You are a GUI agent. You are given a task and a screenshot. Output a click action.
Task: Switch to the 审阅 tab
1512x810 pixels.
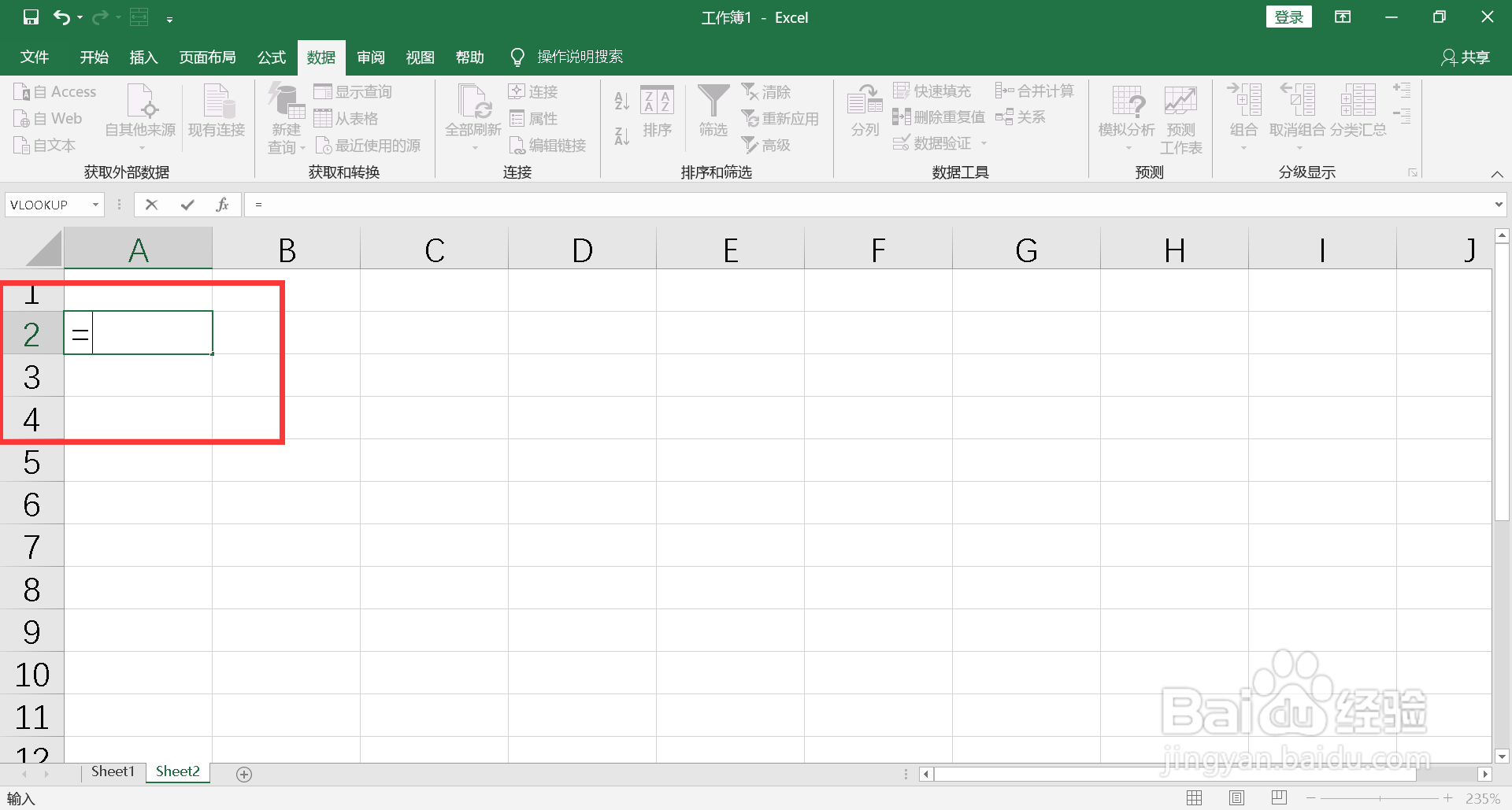[x=371, y=57]
